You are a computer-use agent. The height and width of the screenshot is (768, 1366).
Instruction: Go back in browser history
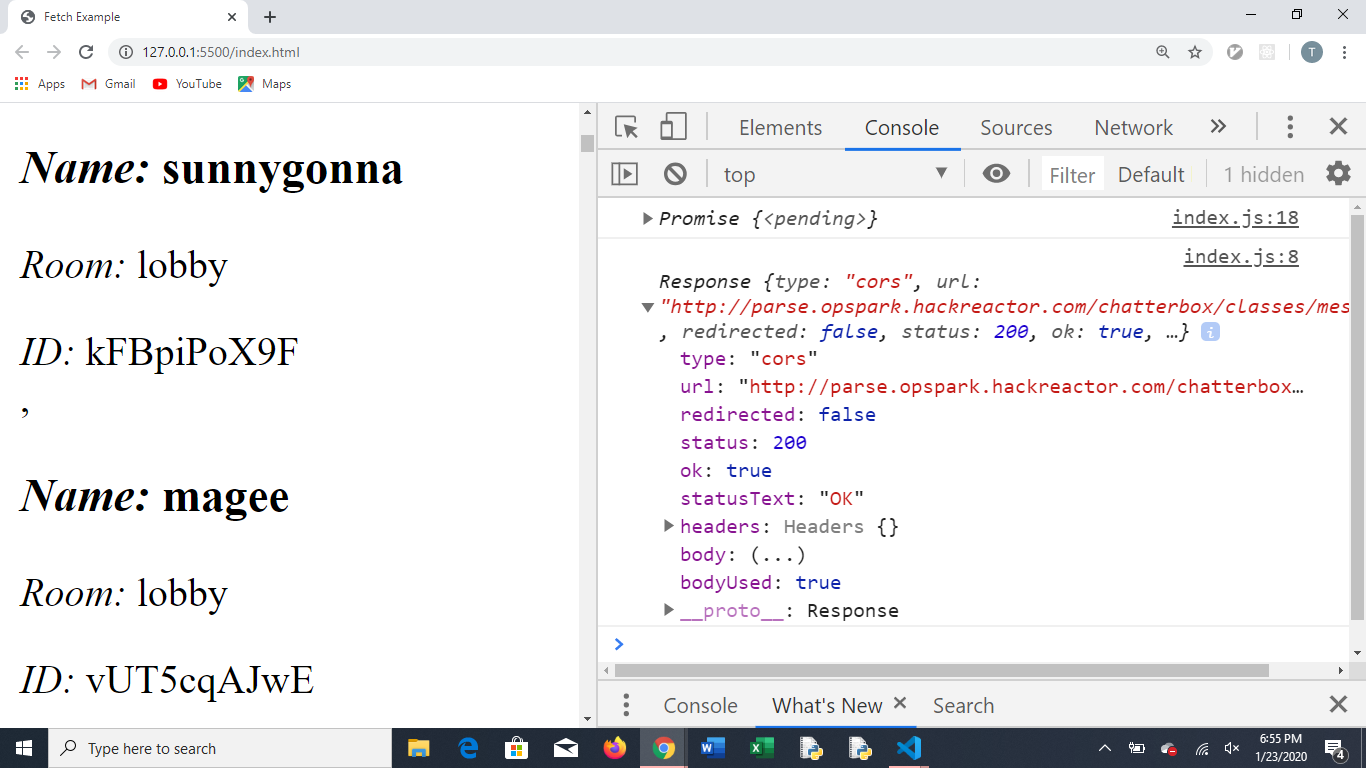point(22,52)
